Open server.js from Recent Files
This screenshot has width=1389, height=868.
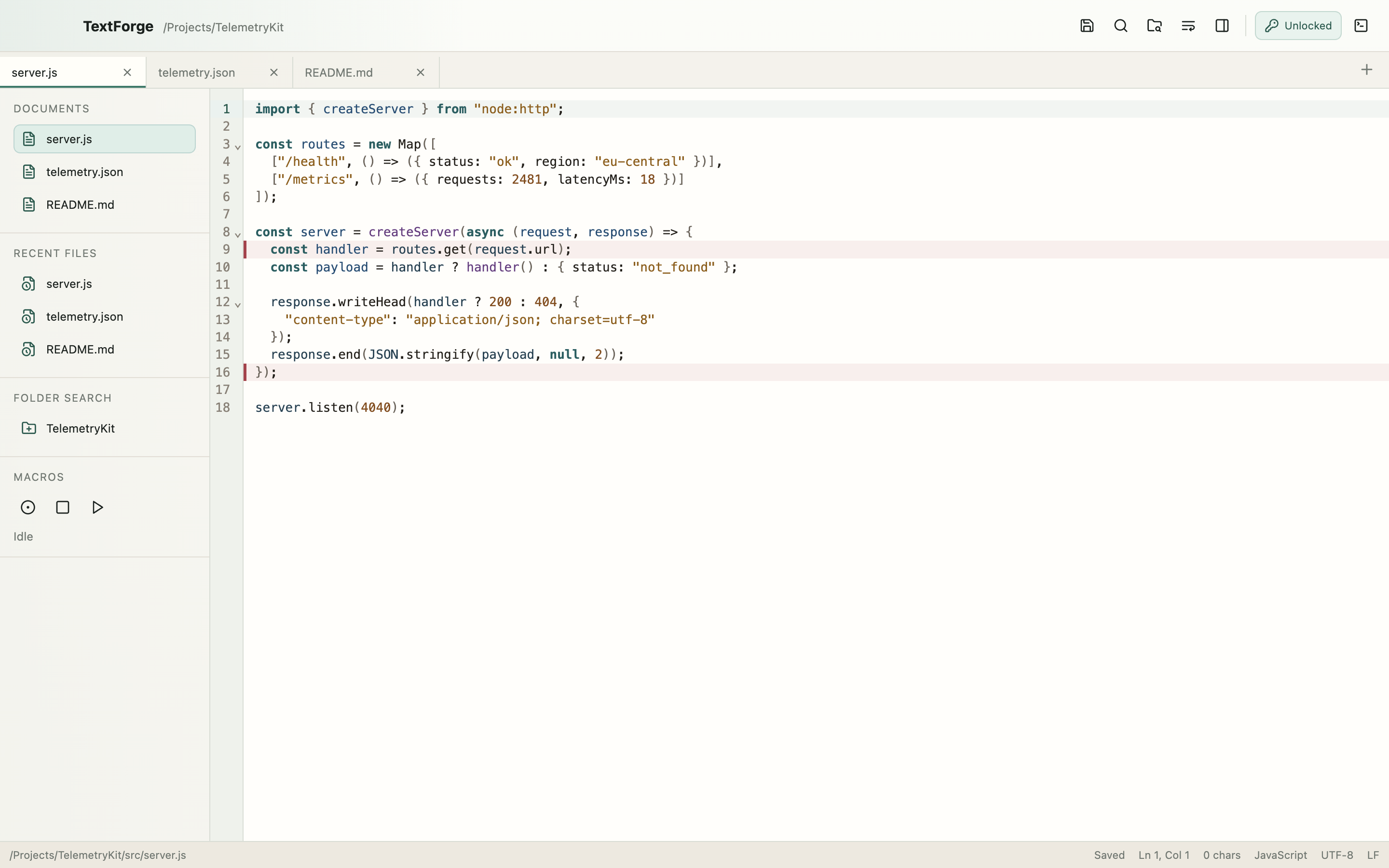(x=105, y=284)
